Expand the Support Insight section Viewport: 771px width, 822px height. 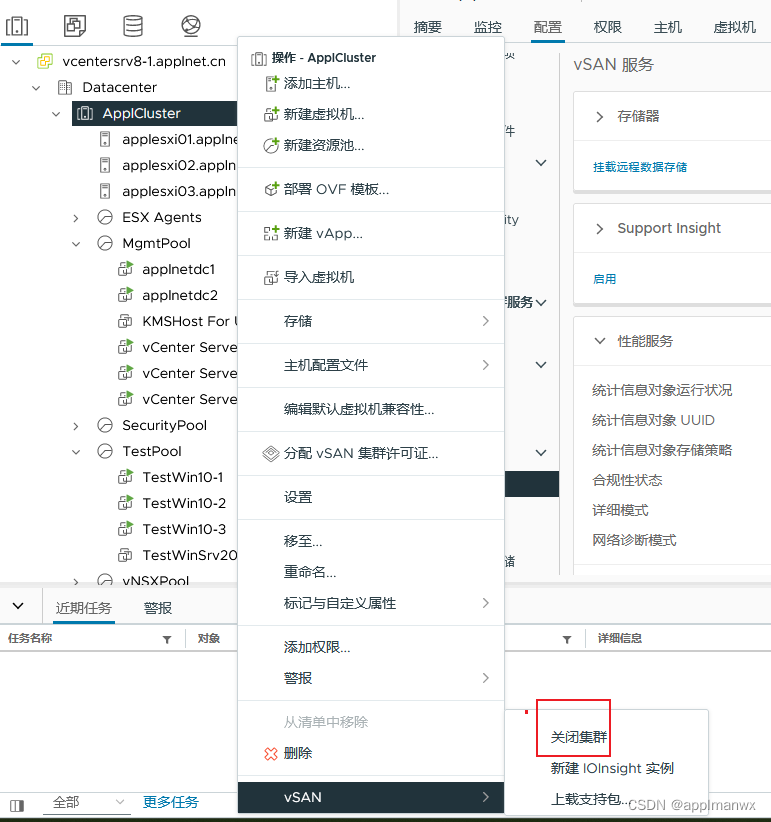pyautogui.click(x=600, y=229)
